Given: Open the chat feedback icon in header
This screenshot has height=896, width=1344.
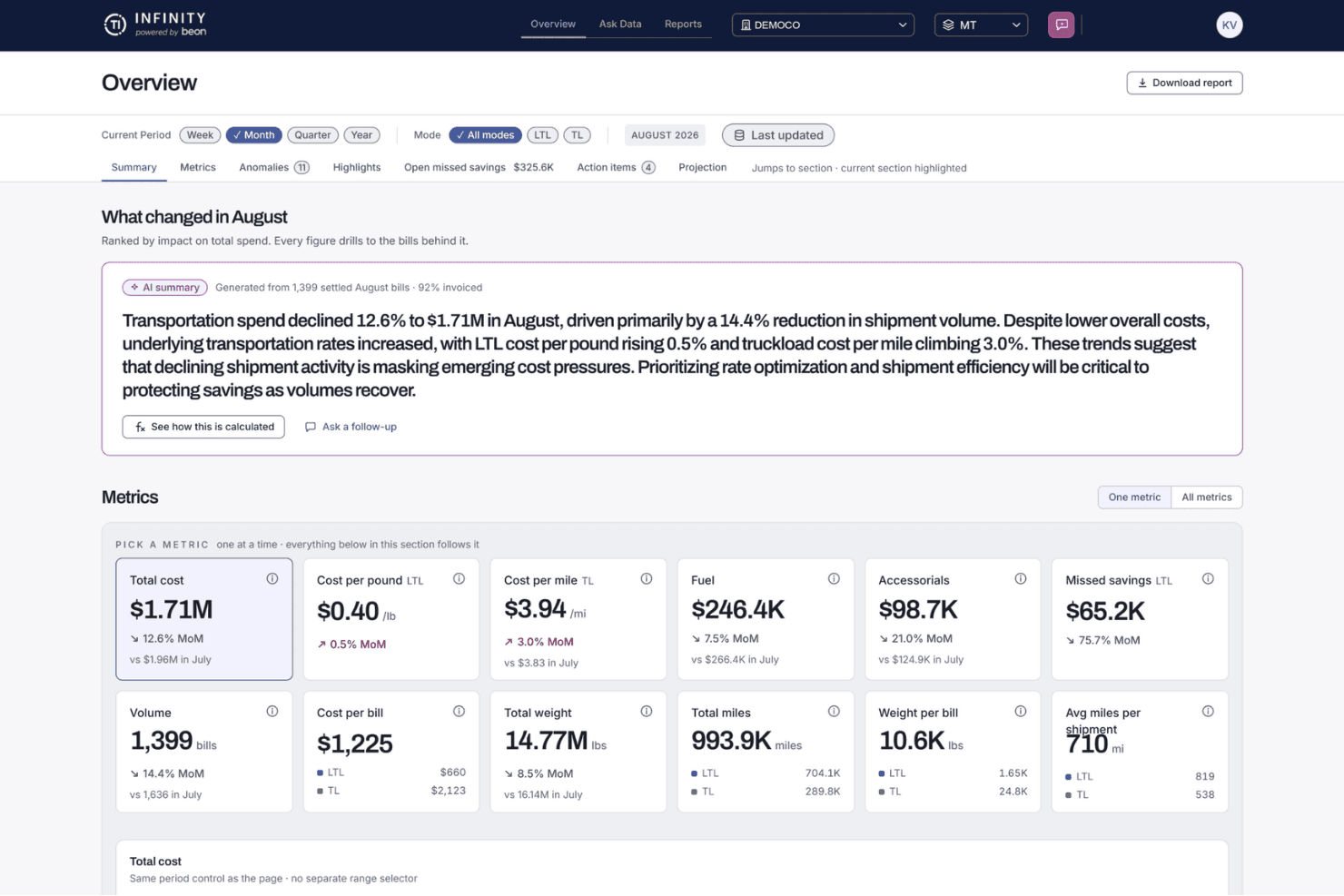Looking at the screenshot, I should [x=1061, y=25].
